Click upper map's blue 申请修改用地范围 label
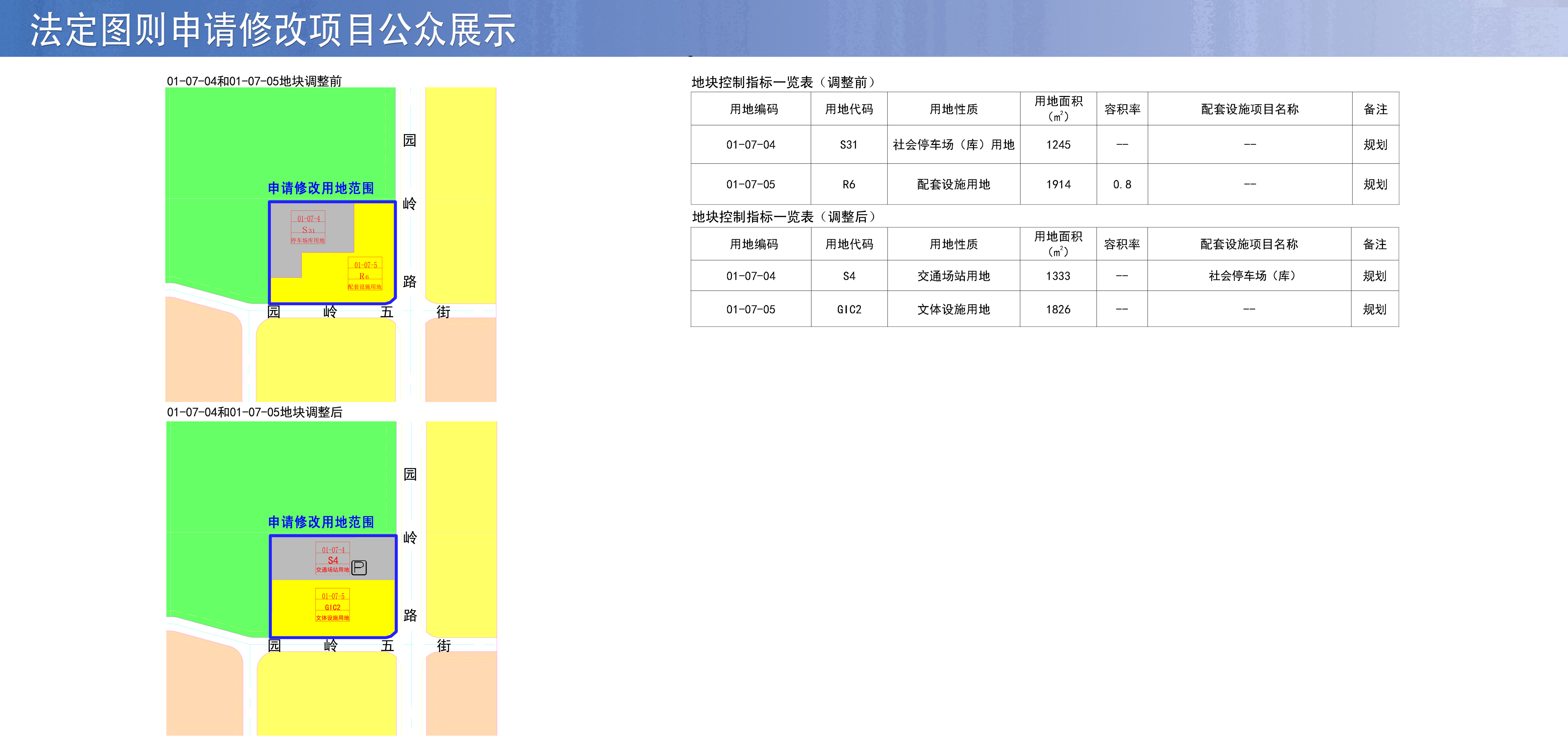 [321, 188]
